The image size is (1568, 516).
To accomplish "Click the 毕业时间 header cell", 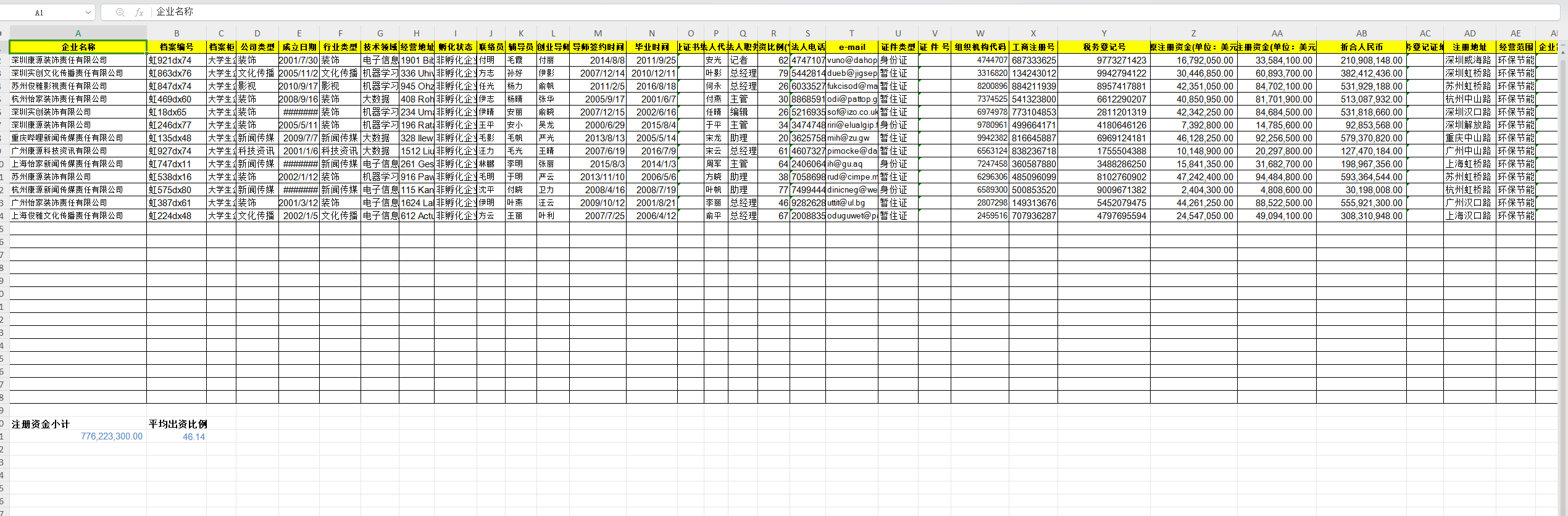I will pos(652,47).
